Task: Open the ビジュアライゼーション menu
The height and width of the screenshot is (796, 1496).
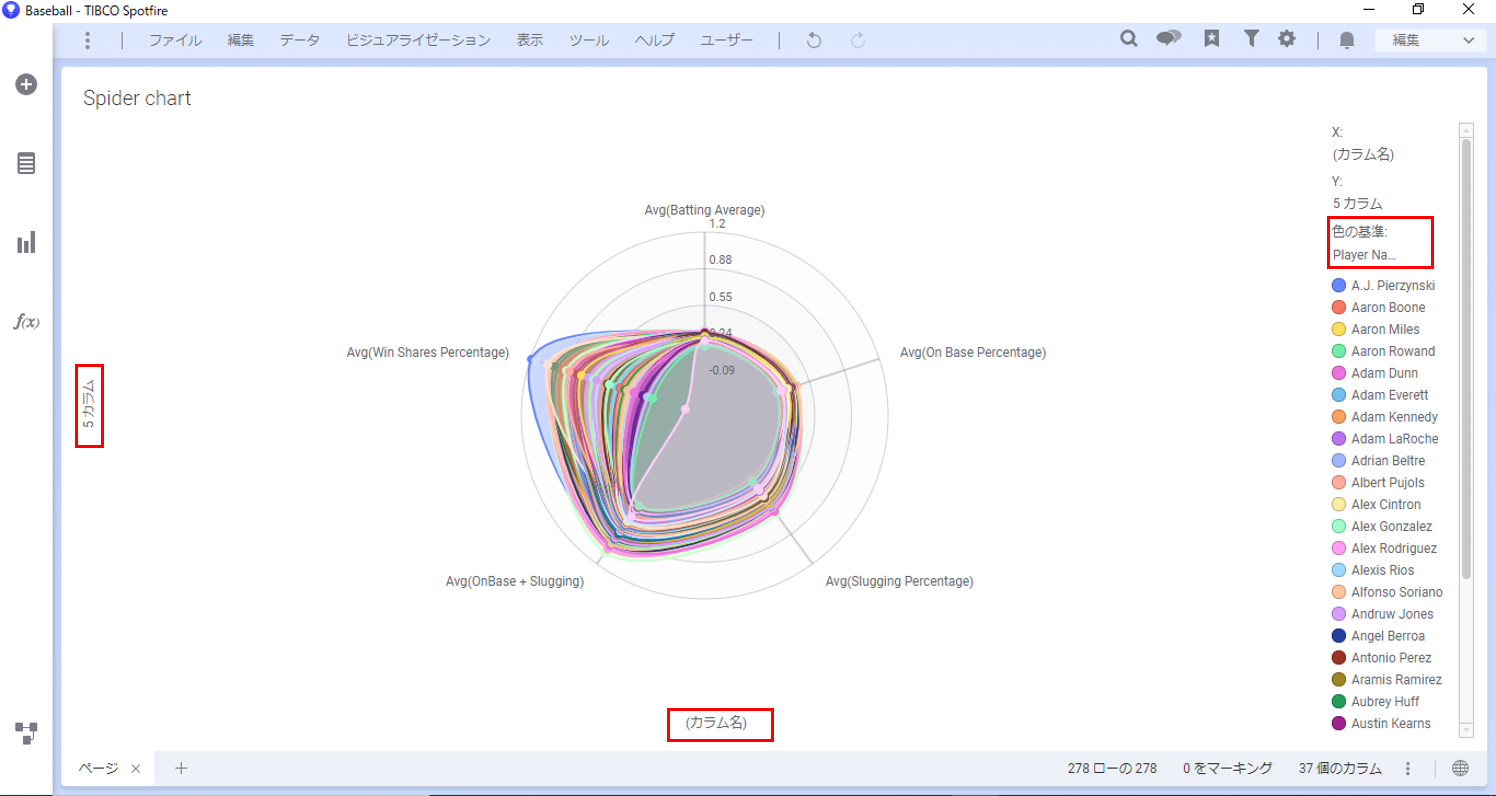Action: pos(418,40)
